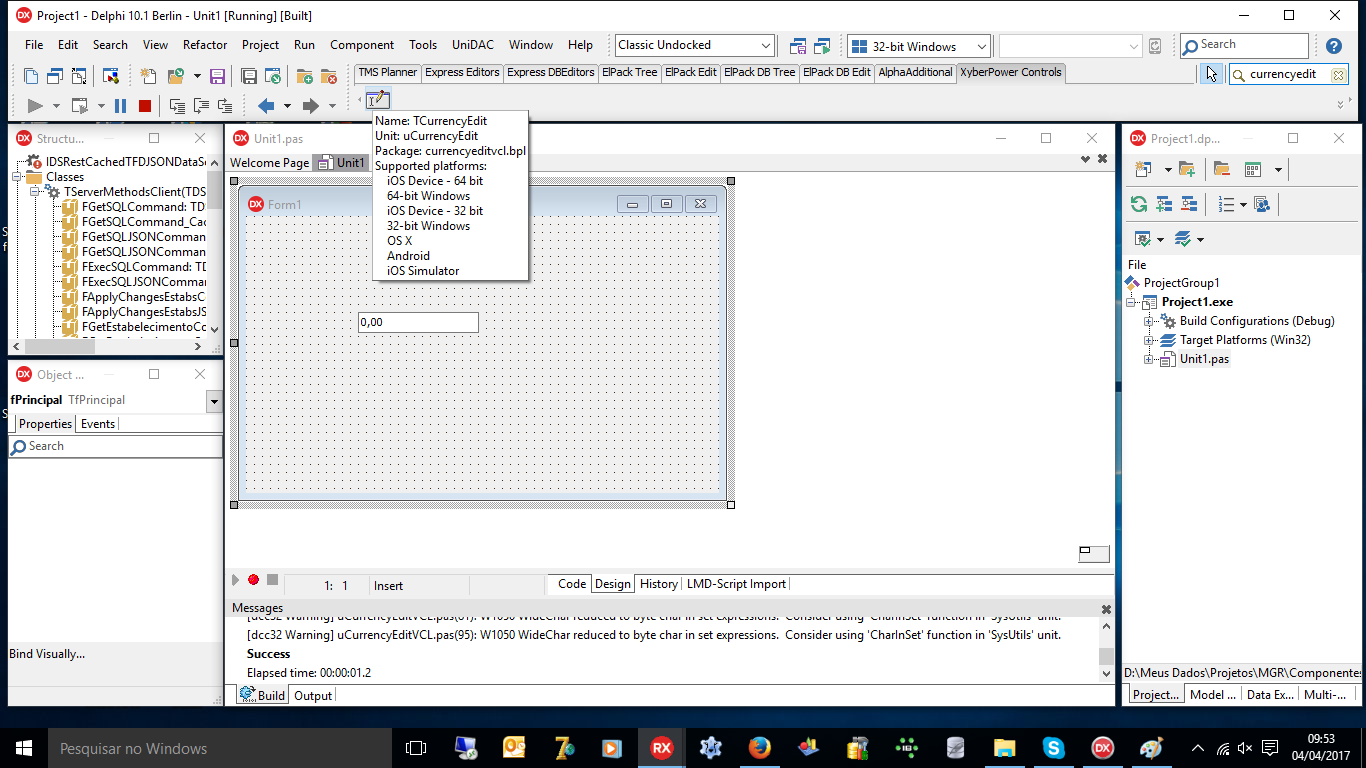
Task: Expand the Build Configurations (Debug) node
Action: point(1149,321)
